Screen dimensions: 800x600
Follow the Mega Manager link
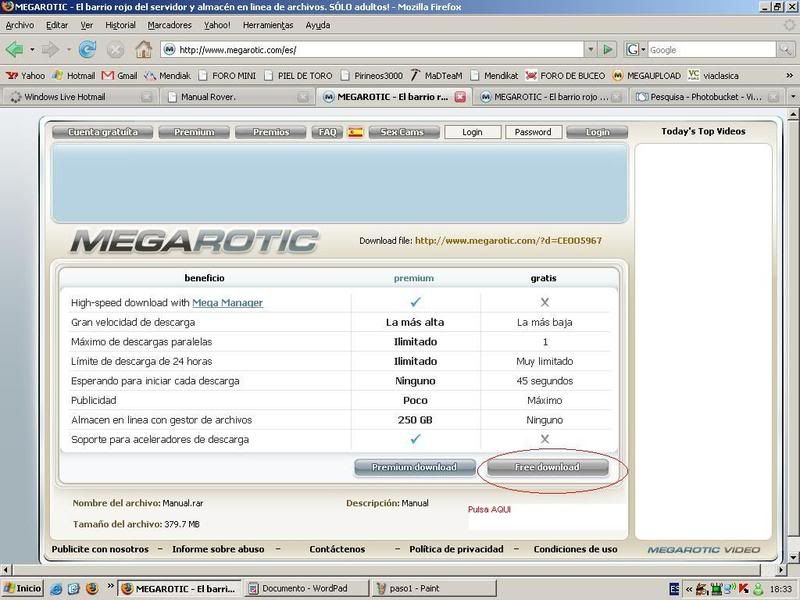point(227,303)
